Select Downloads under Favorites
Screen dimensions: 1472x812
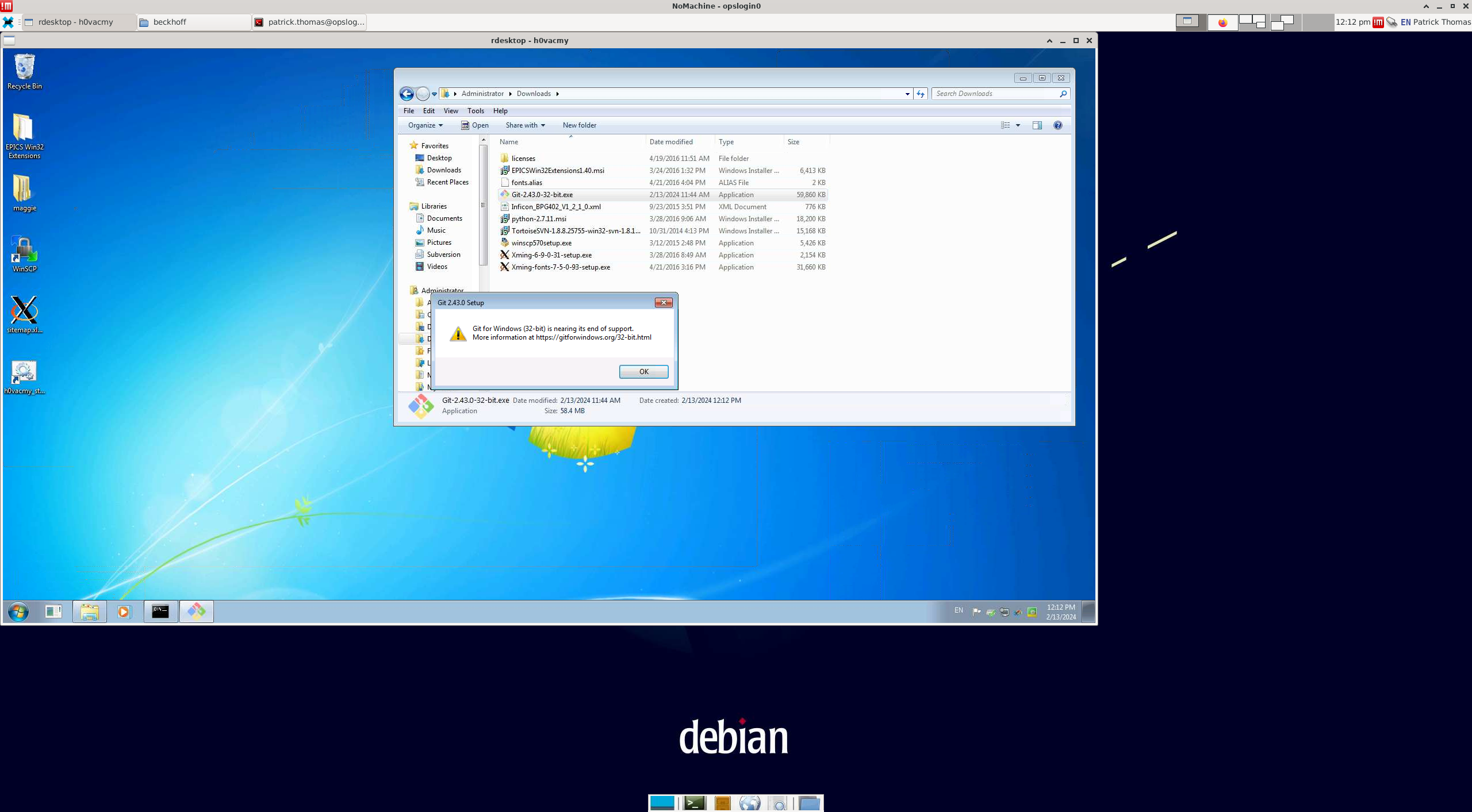443,170
